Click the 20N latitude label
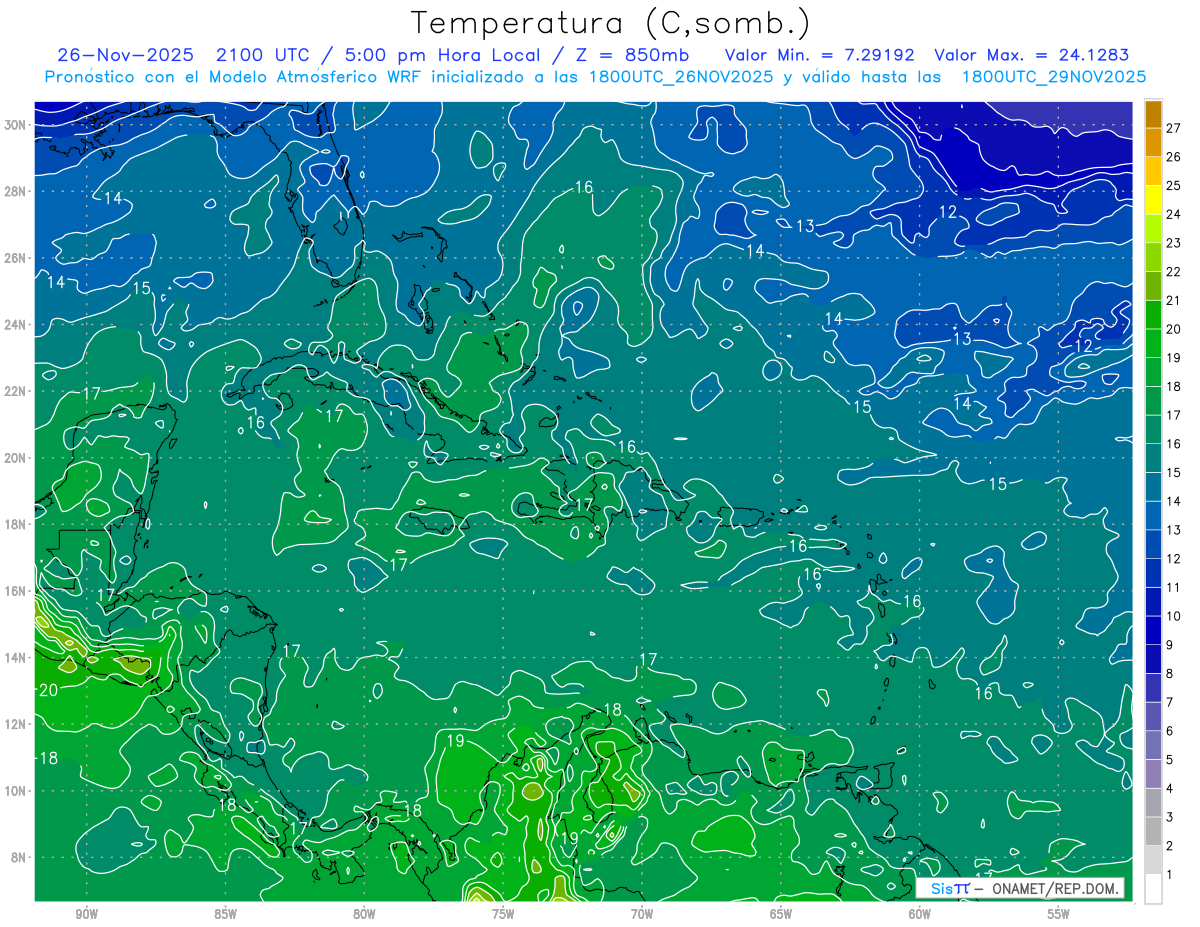Viewport: 1200px width, 927px height. click(16, 458)
